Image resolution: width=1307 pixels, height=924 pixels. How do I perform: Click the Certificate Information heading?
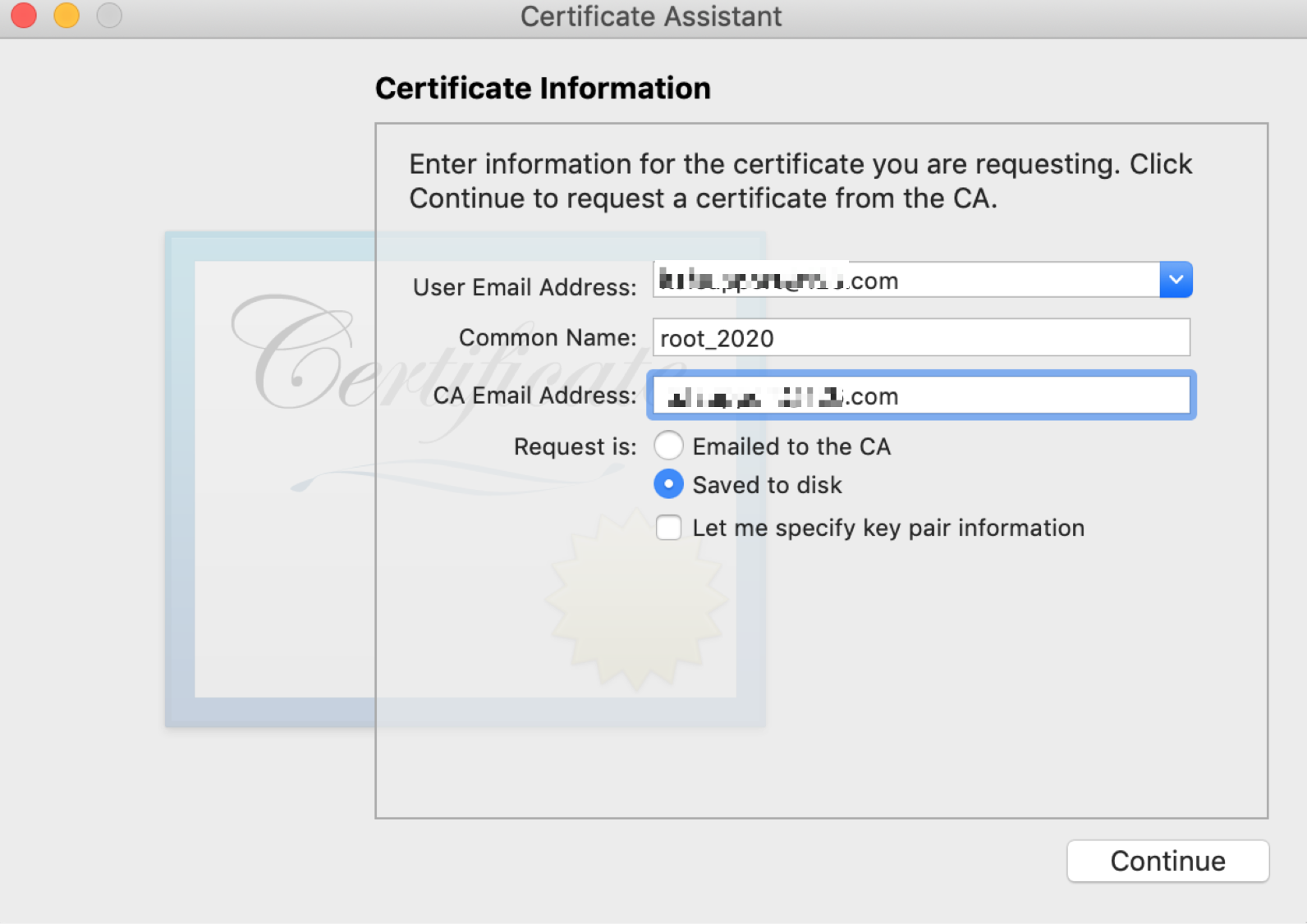point(543,89)
